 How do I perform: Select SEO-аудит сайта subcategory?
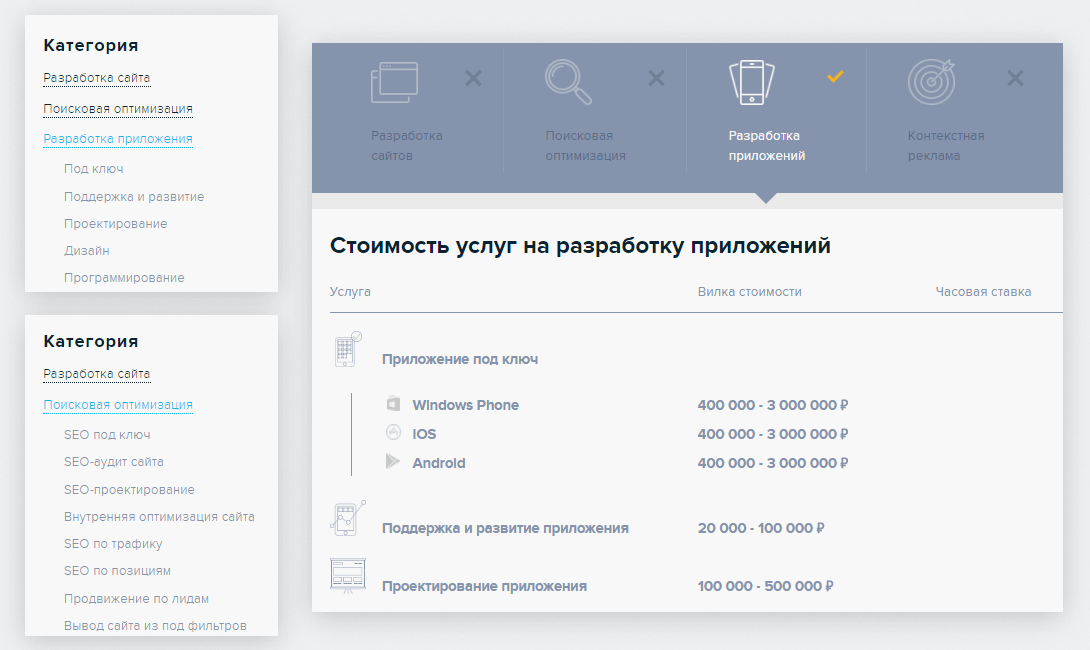(113, 462)
